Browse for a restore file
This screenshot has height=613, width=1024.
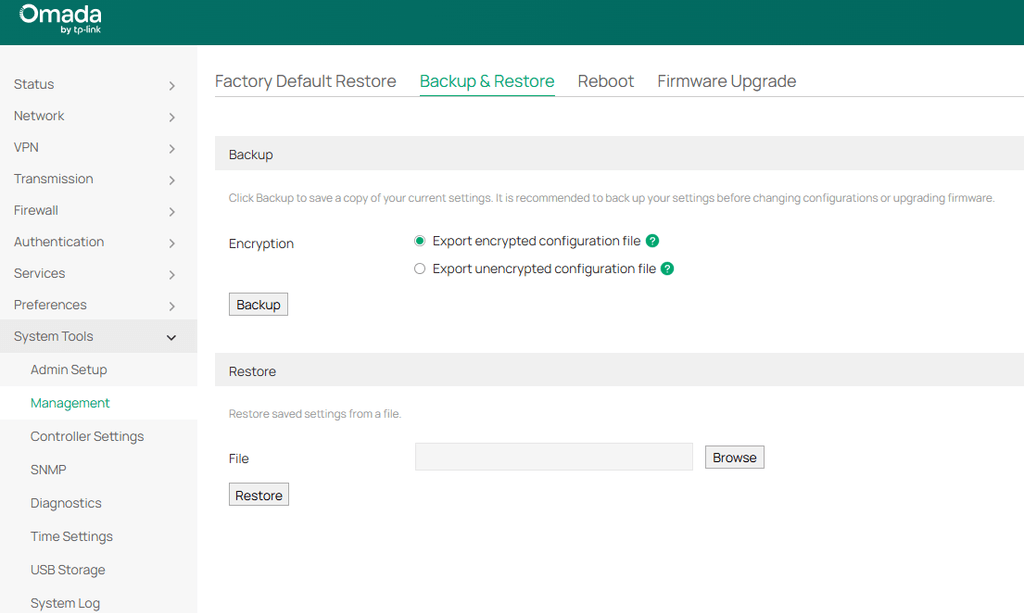point(735,458)
